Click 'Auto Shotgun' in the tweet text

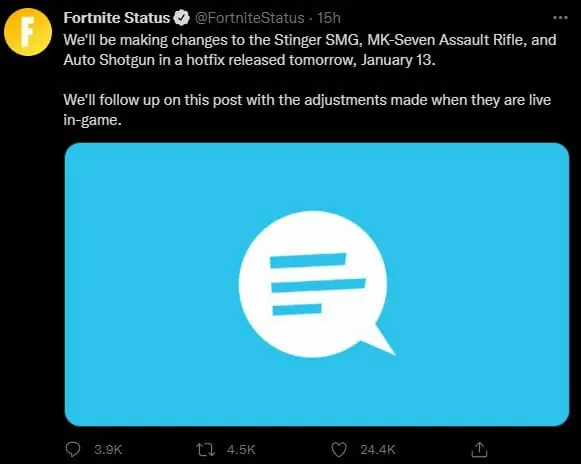[109, 60]
